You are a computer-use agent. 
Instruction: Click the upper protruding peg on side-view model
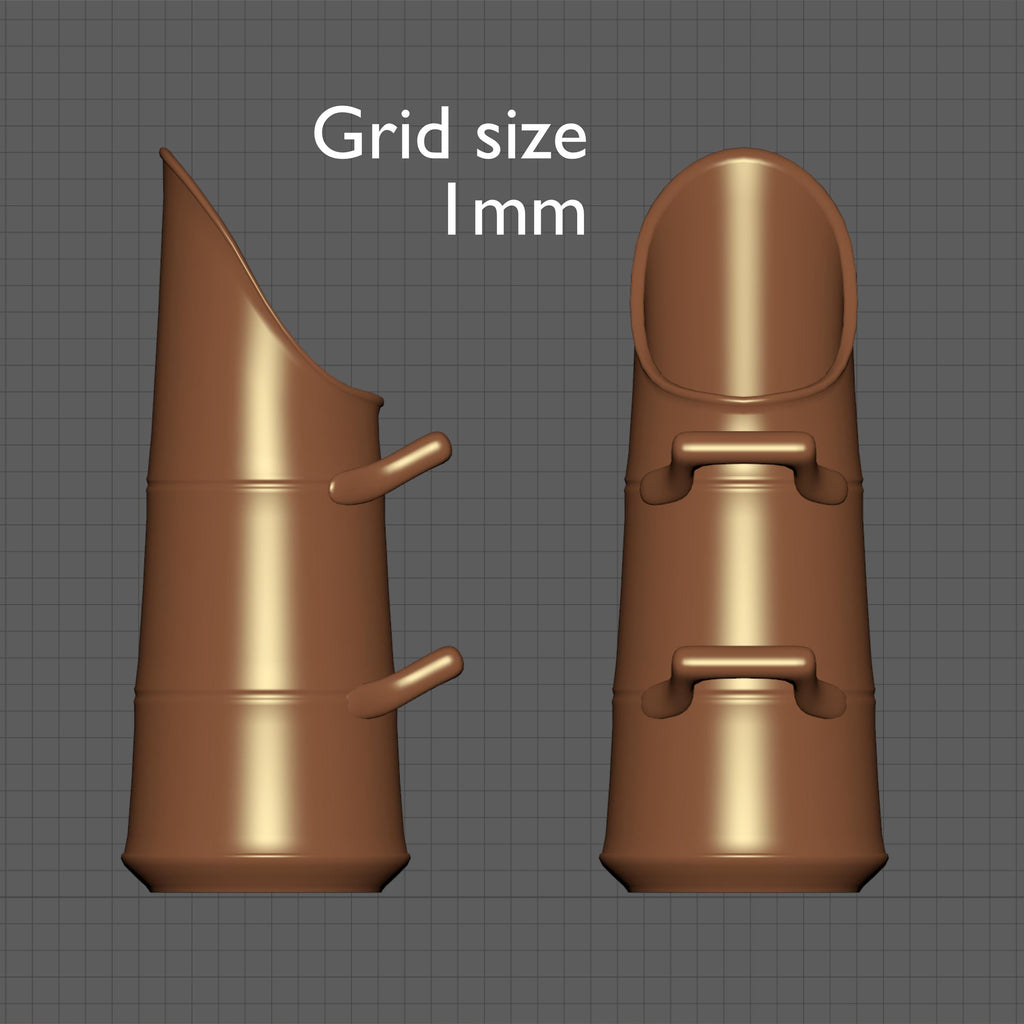[x=391, y=468]
